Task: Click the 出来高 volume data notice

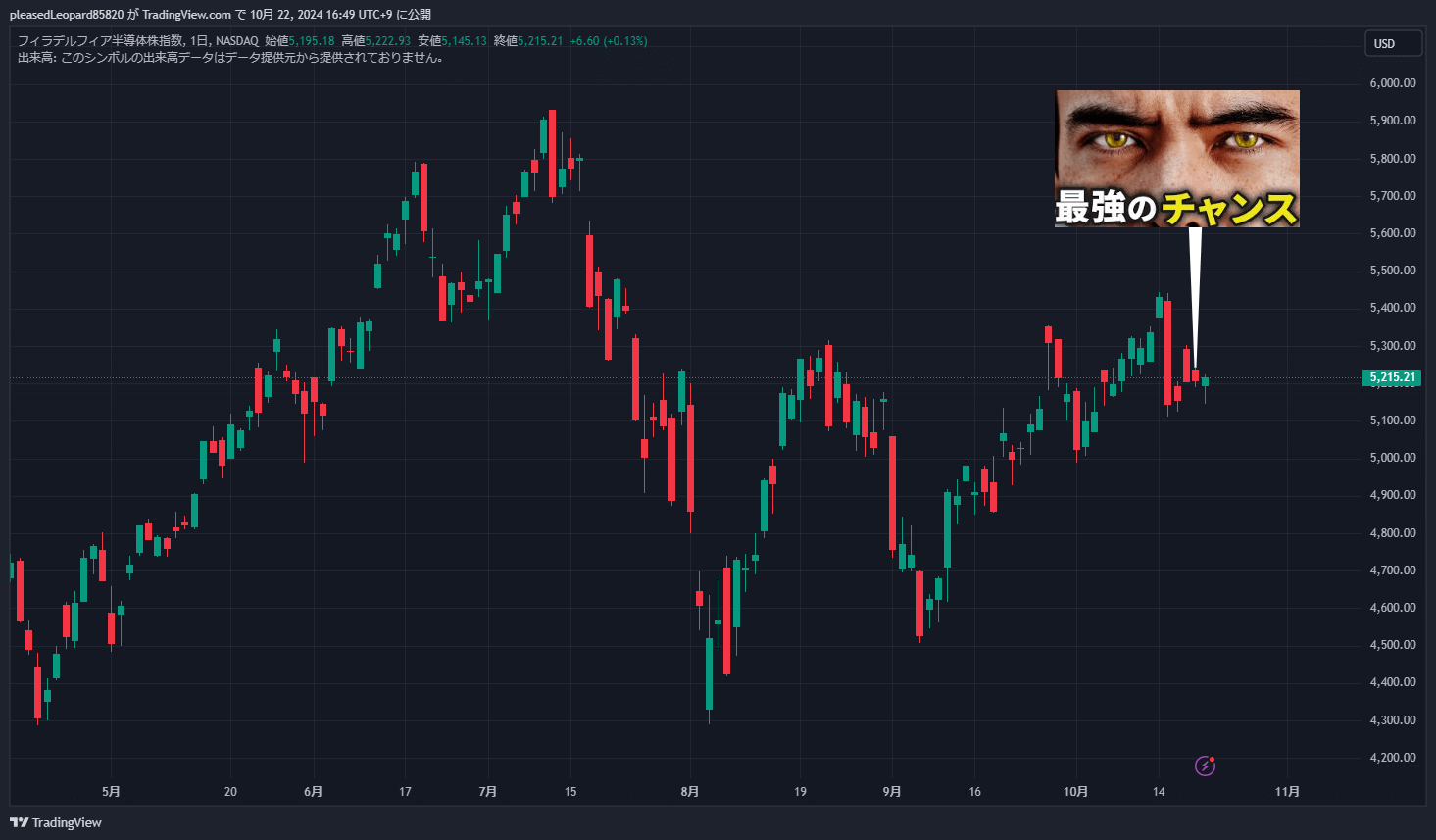Action: pos(230,58)
